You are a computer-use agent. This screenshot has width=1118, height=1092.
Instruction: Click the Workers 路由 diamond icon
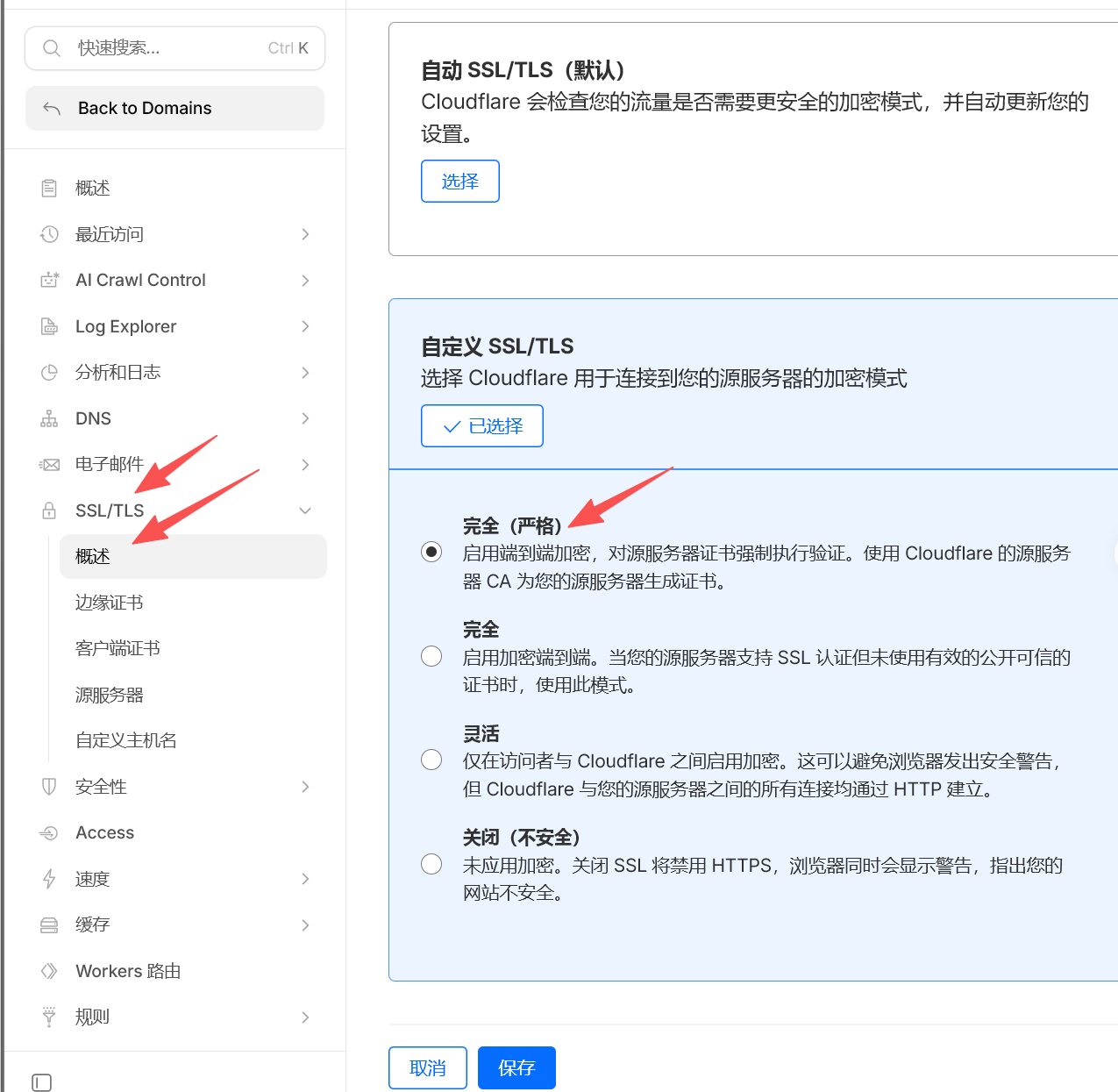click(x=49, y=971)
